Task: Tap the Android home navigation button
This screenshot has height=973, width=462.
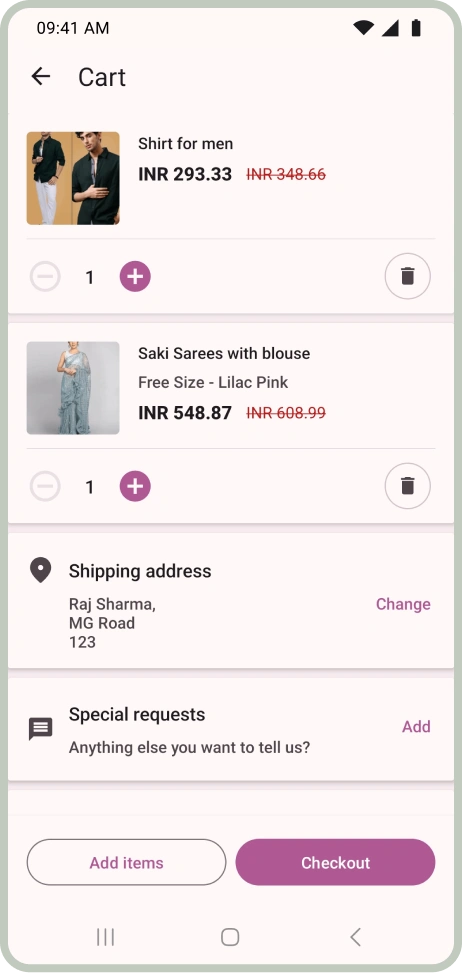Action: tap(230, 937)
